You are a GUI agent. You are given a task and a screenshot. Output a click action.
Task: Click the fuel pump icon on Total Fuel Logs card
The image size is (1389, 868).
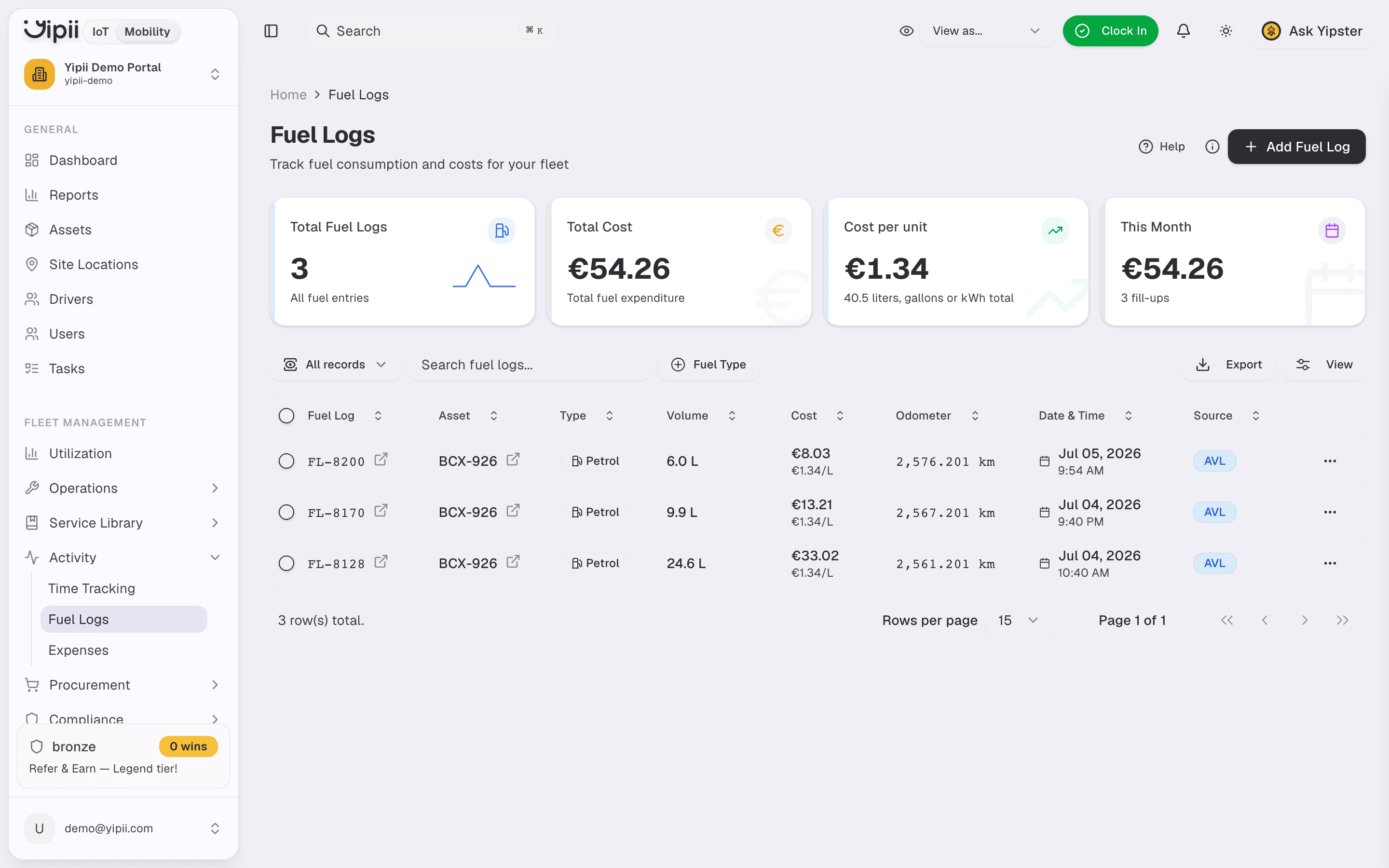tap(502, 230)
